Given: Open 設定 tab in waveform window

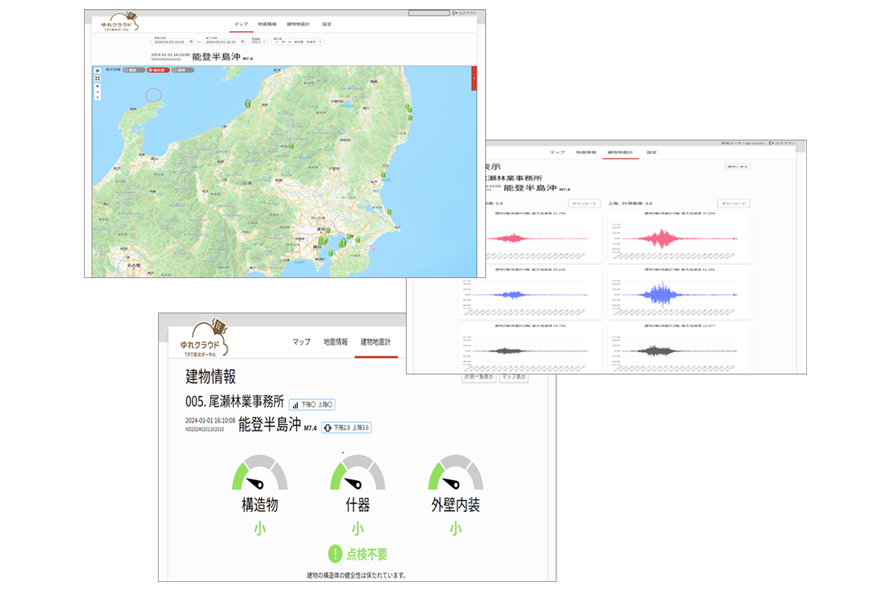Looking at the screenshot, I should click(x=651, y=152).
